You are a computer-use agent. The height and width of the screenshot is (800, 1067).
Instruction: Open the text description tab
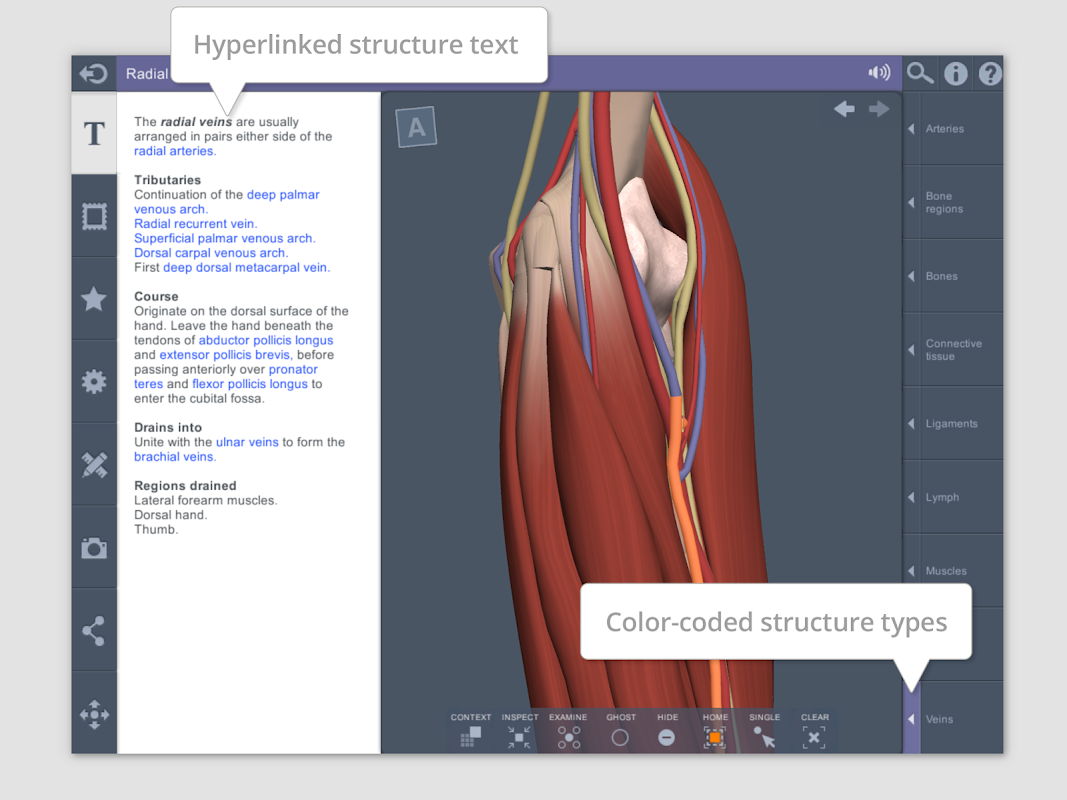[94, 134]
